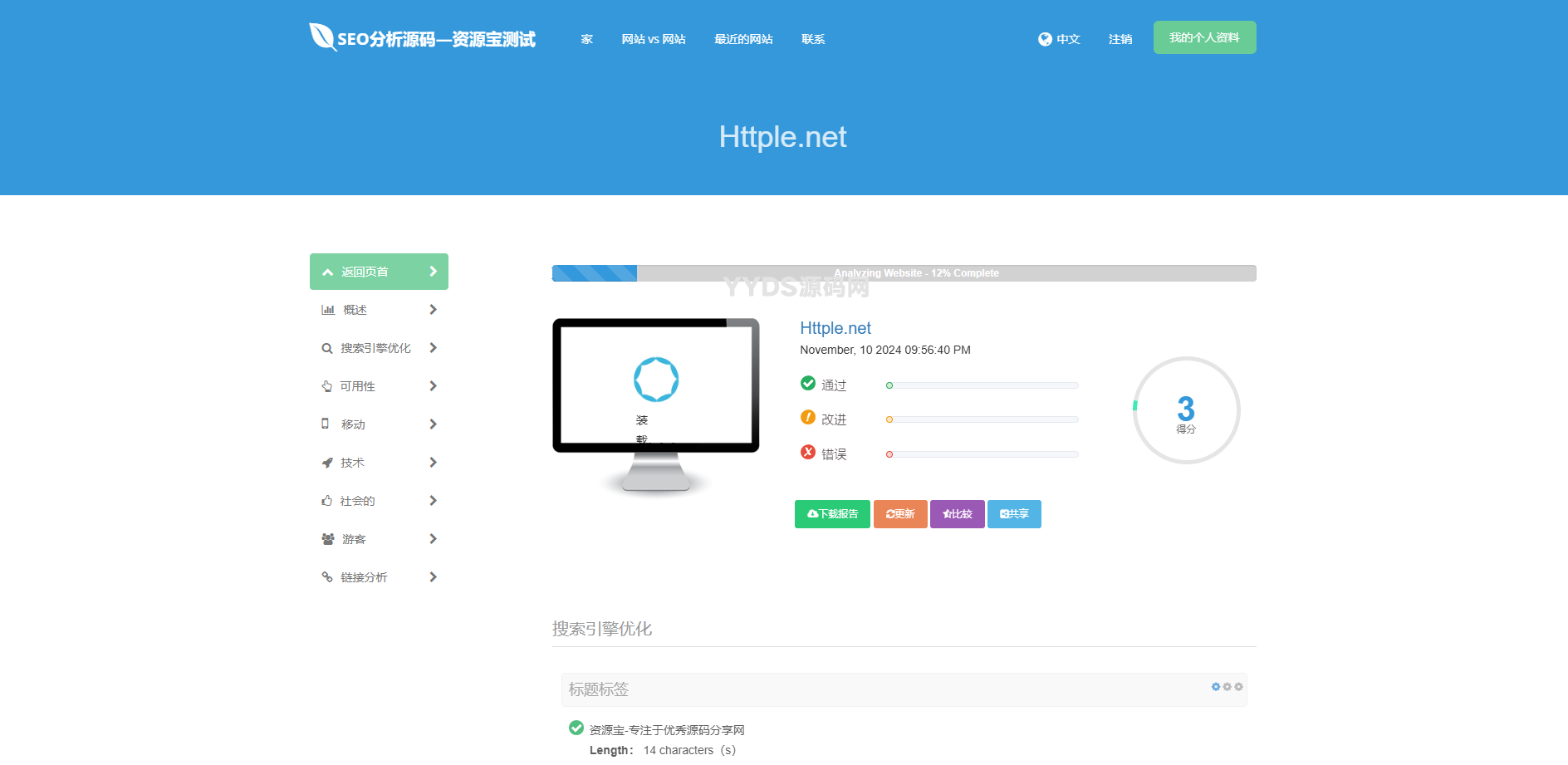Click the Analyzing Website progress bar

pos(904,273)
